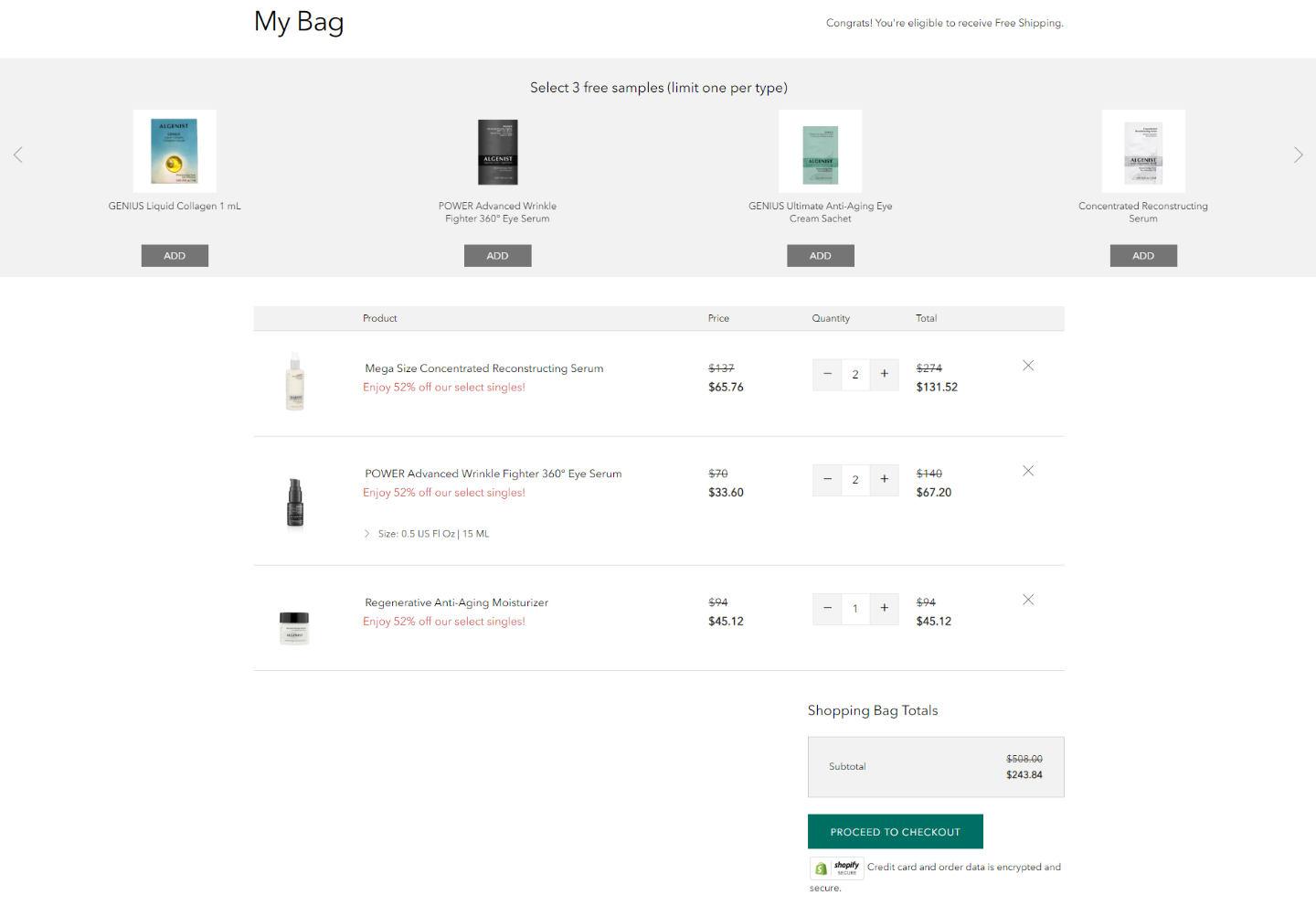Viewport: 1316px width, 916px height.
Task: Open Regenerative Anti-Aging Moisturizer product link
Action: (x=457, y=602)
